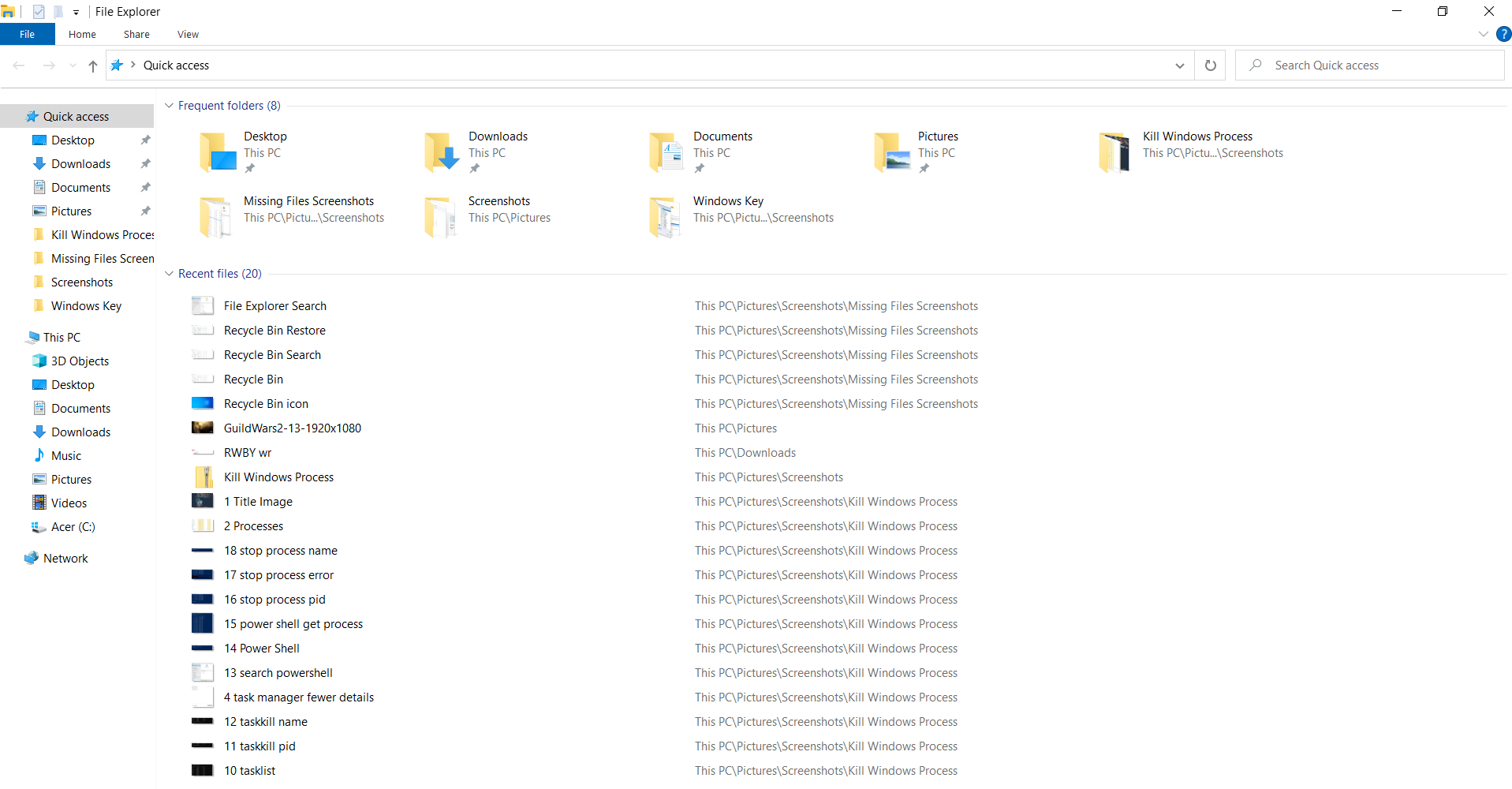
Task: Open the Kill Windows Process recent file
Action: pyautogui.click(x=278, y=477)
